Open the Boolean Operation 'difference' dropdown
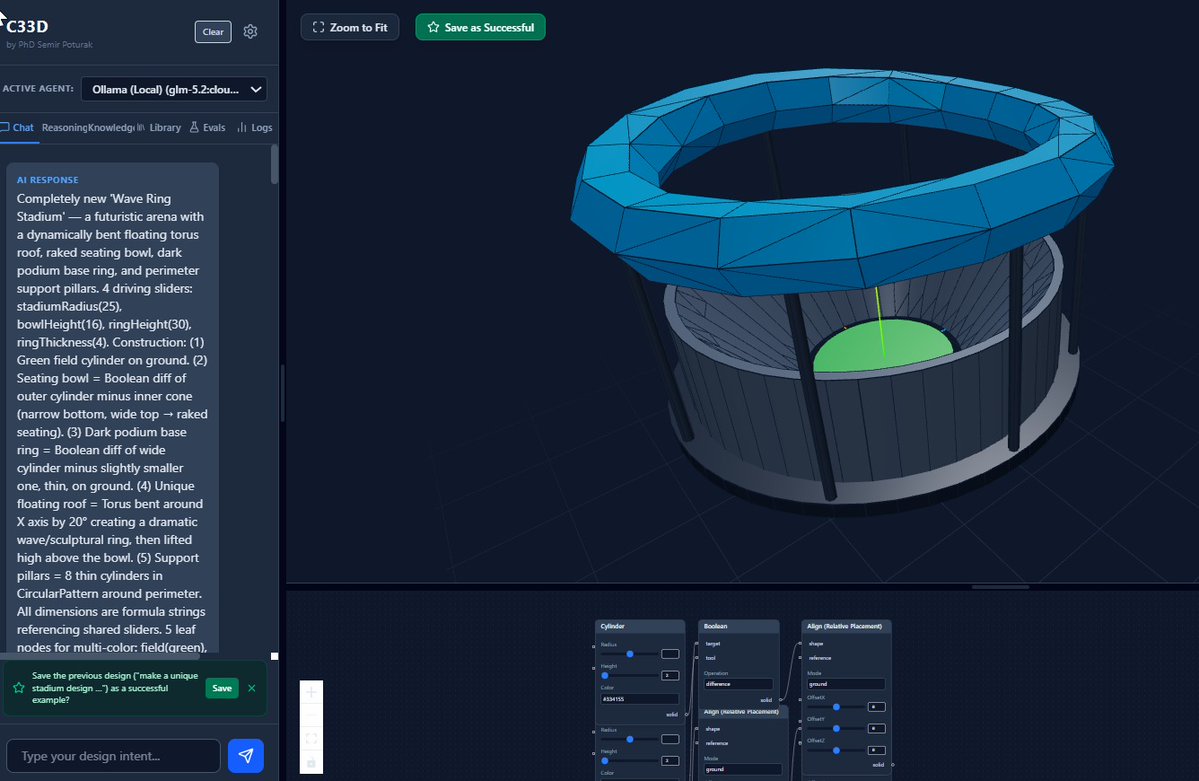The height and width of the screenshot is (781, 1199). [739, 684]
